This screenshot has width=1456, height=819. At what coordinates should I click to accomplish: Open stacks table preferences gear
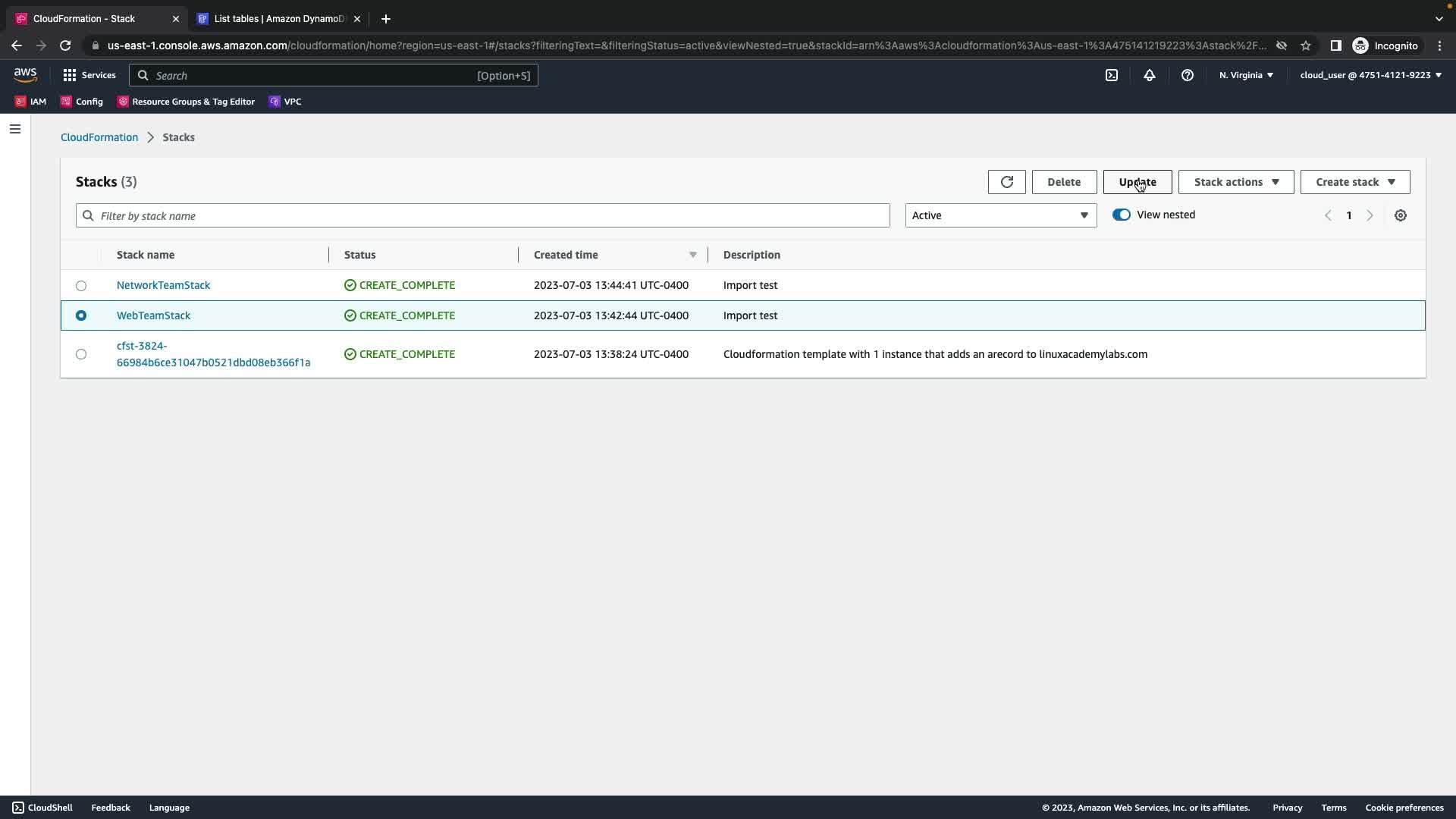coord(1400,215)
